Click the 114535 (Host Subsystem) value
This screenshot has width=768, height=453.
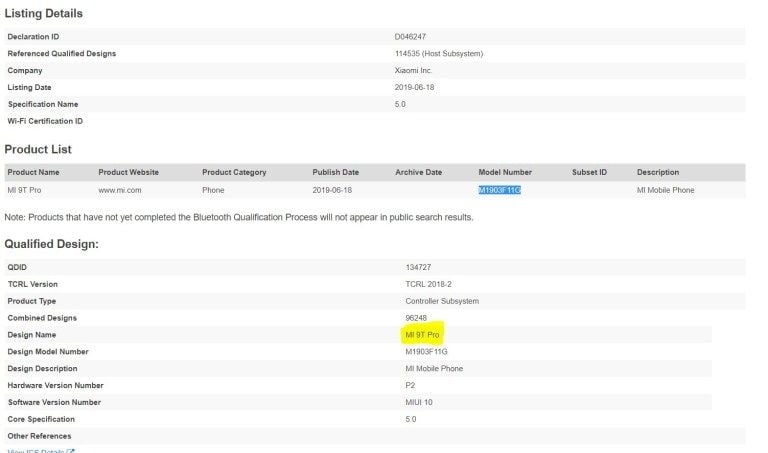(439, 54)
